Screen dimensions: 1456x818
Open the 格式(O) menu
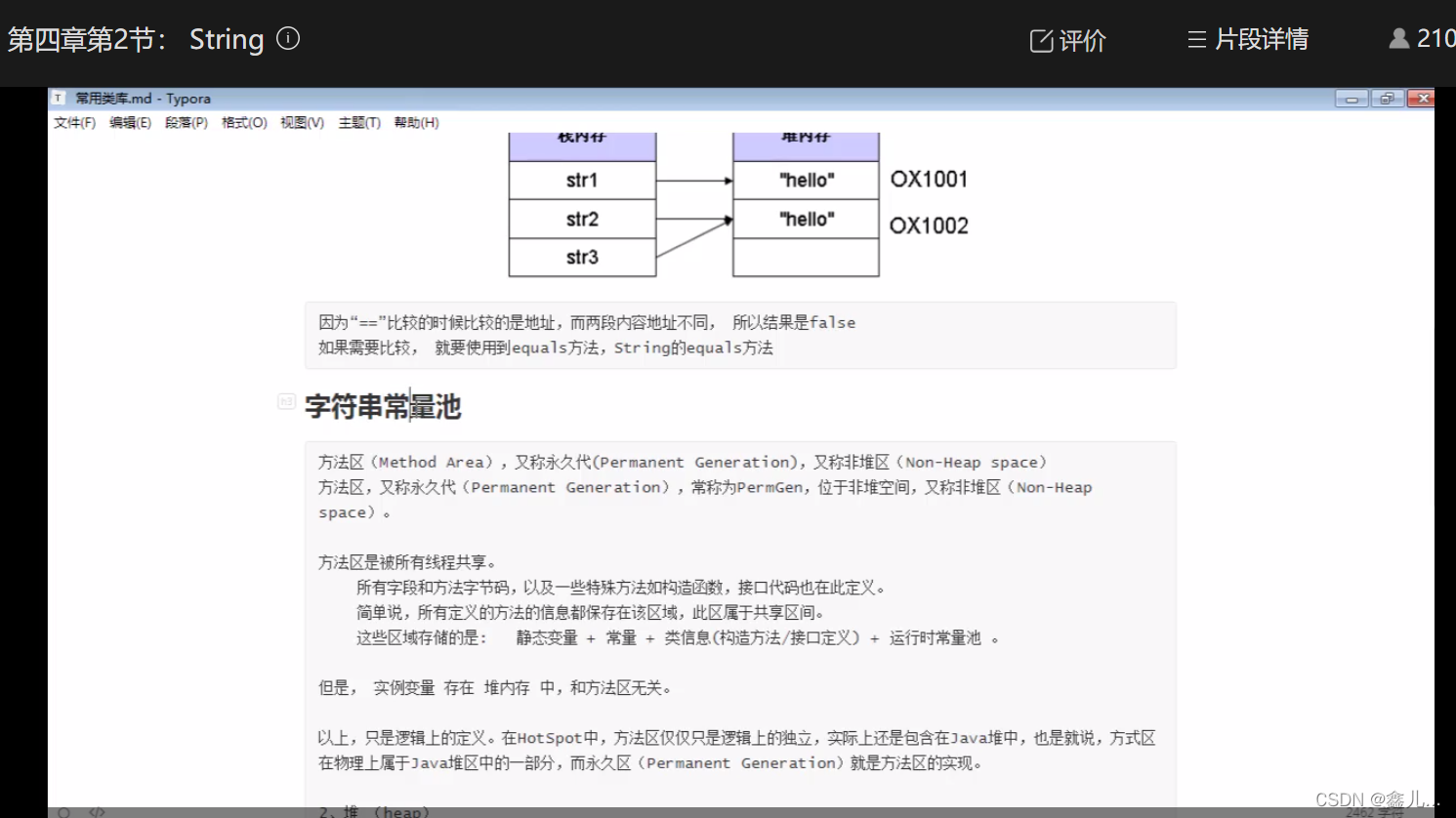click(244, 123)
